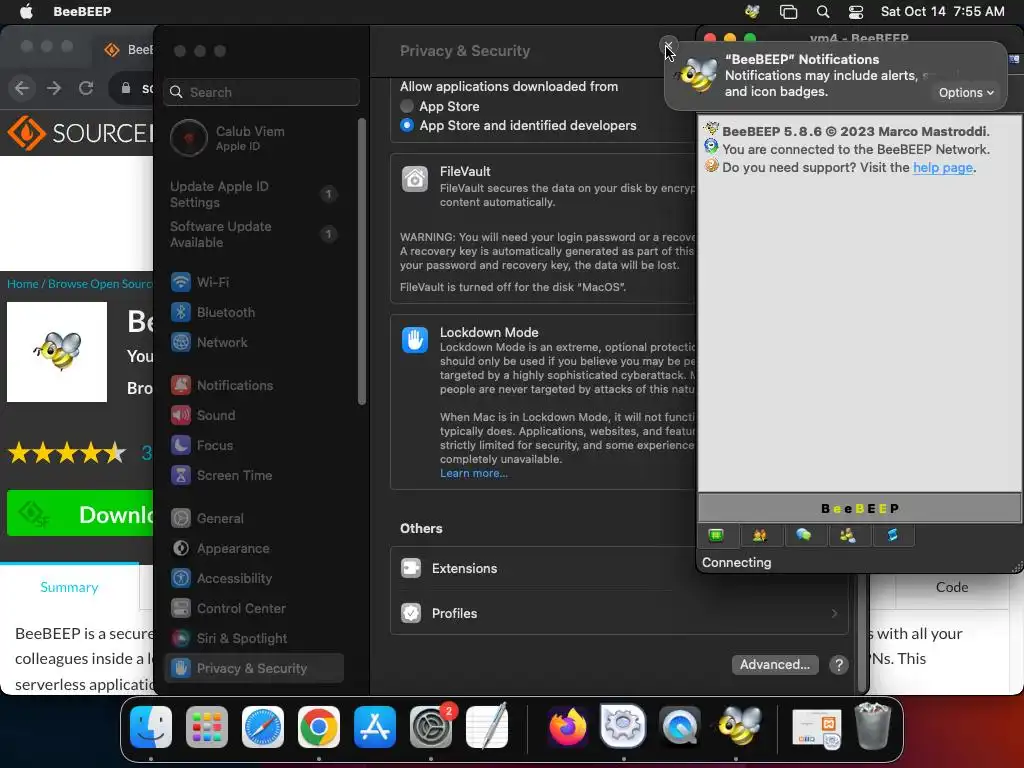Viewport: 1024px width, 768px height.
Task: Open the BeeBEEP activity tab with green screen icon
Action: (x=716, y=536)
